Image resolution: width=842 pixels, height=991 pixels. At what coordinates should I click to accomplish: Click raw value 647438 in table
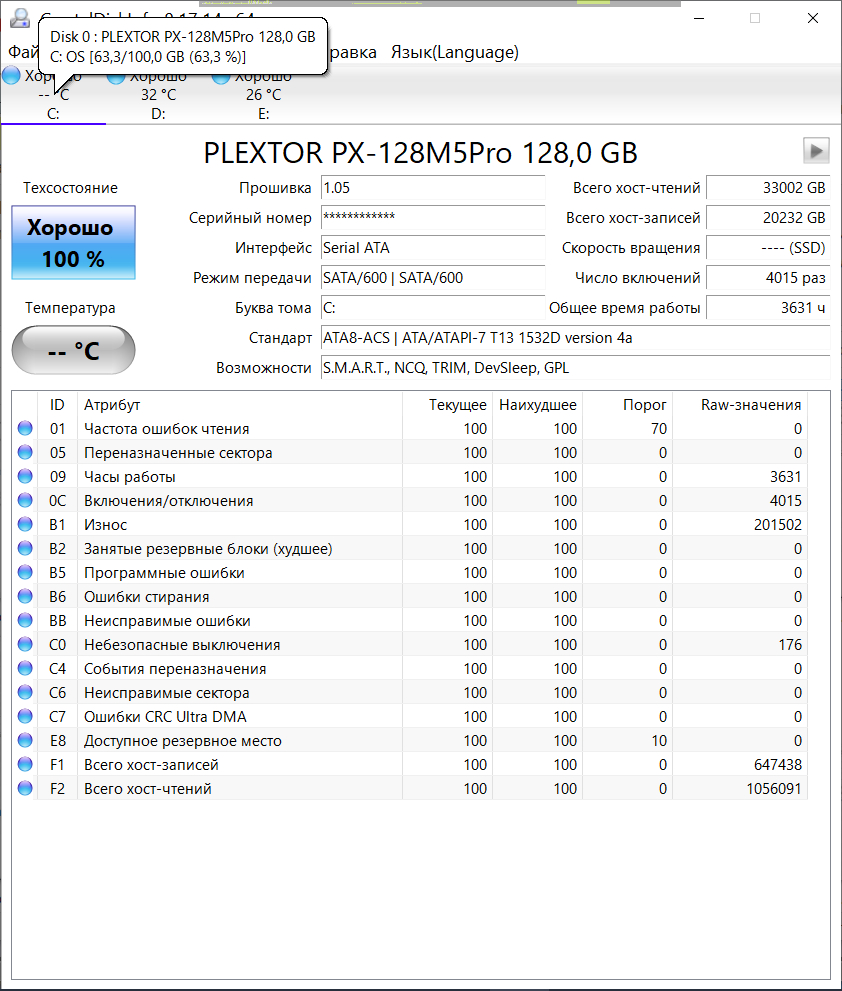coord(778,765)
